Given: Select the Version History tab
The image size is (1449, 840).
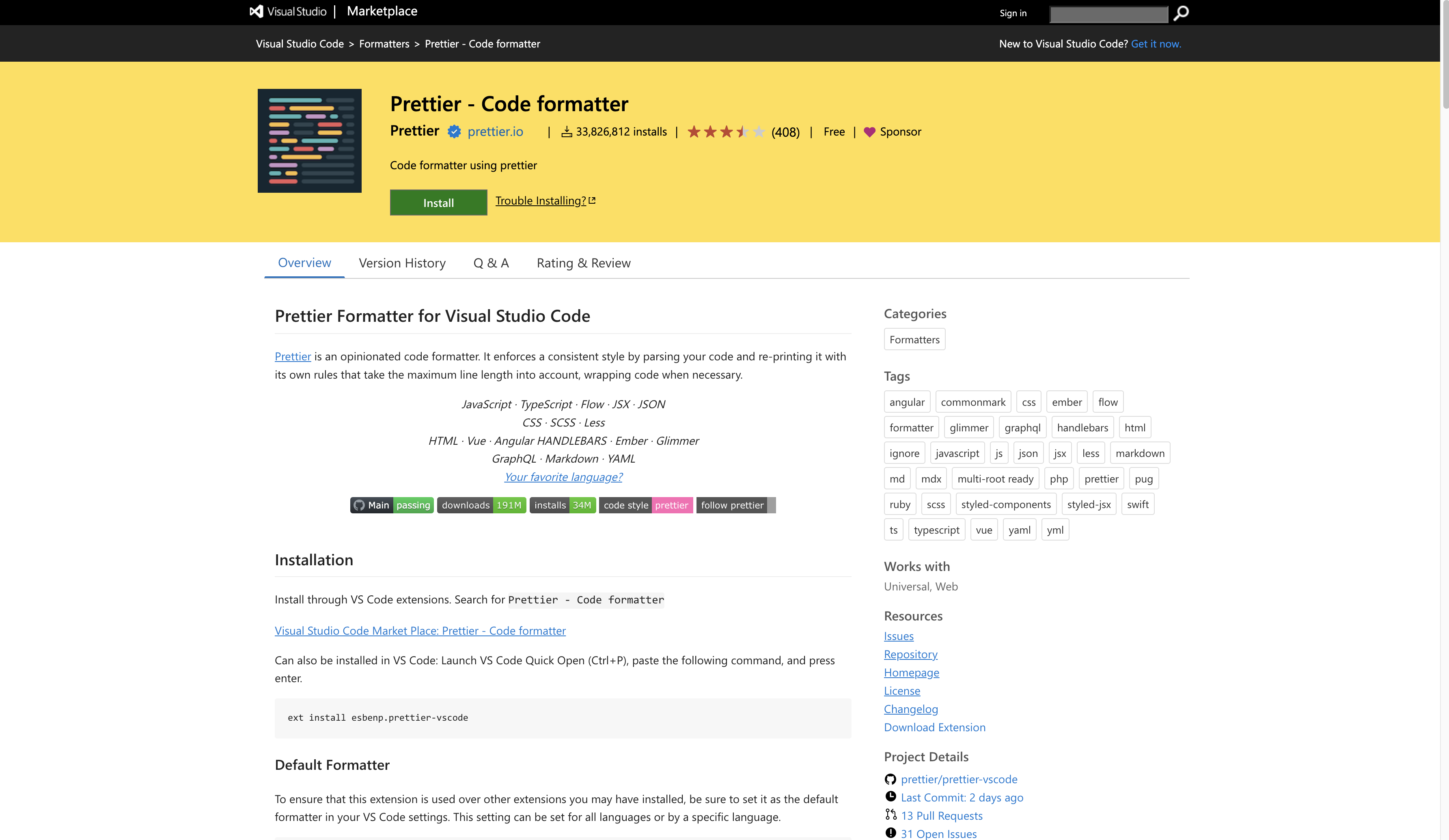Looking at the screenshot, I should point(402,262).
